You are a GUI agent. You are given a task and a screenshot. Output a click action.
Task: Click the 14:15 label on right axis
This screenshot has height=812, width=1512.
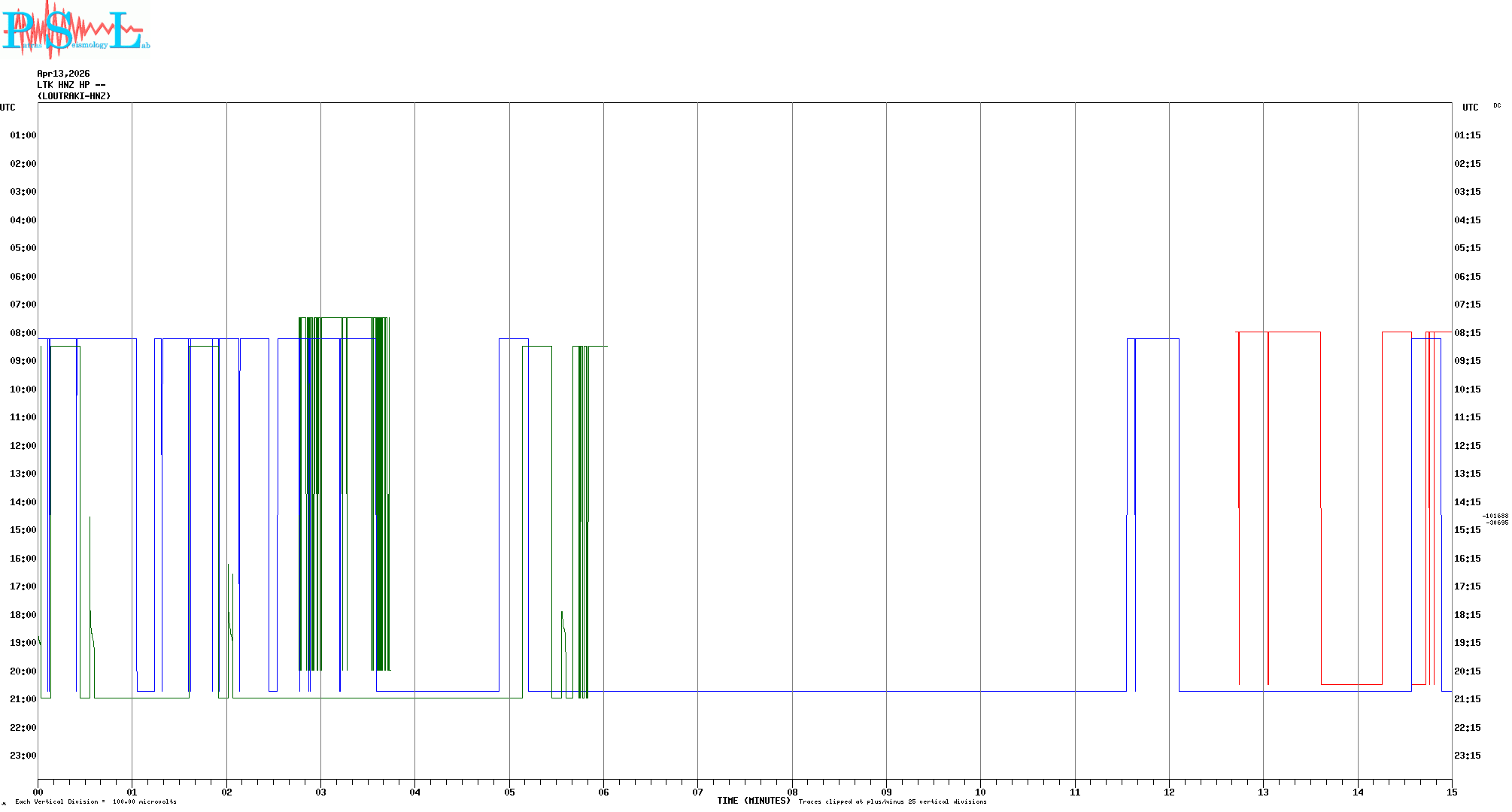click(1467, 502)
